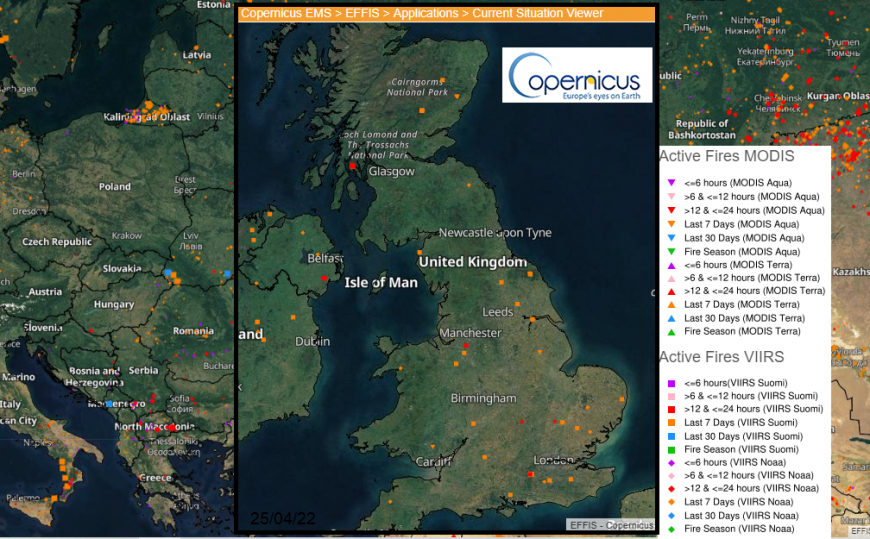Click the pink >6 & <=12 hours VIIRS Noaa diamond
870x539 pixels.
coord(671,476)
